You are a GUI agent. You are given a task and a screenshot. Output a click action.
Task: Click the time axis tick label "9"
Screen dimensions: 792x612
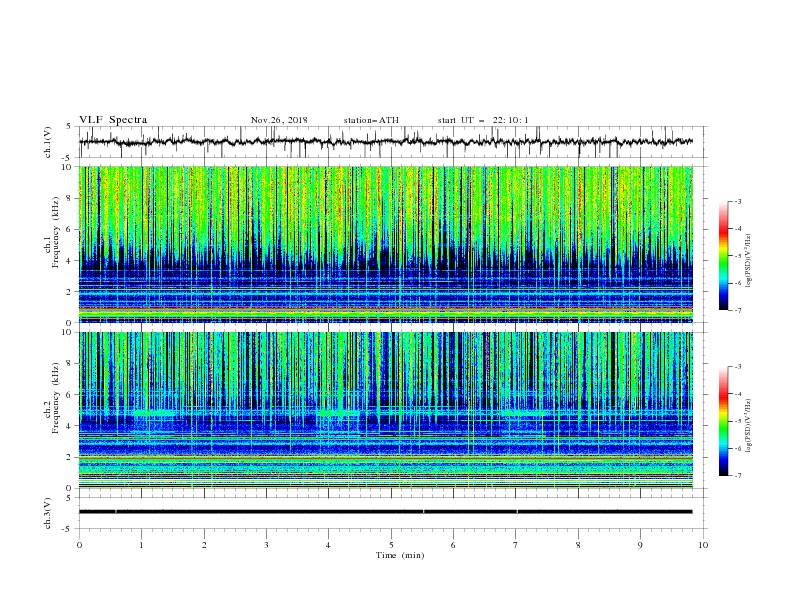640,545
